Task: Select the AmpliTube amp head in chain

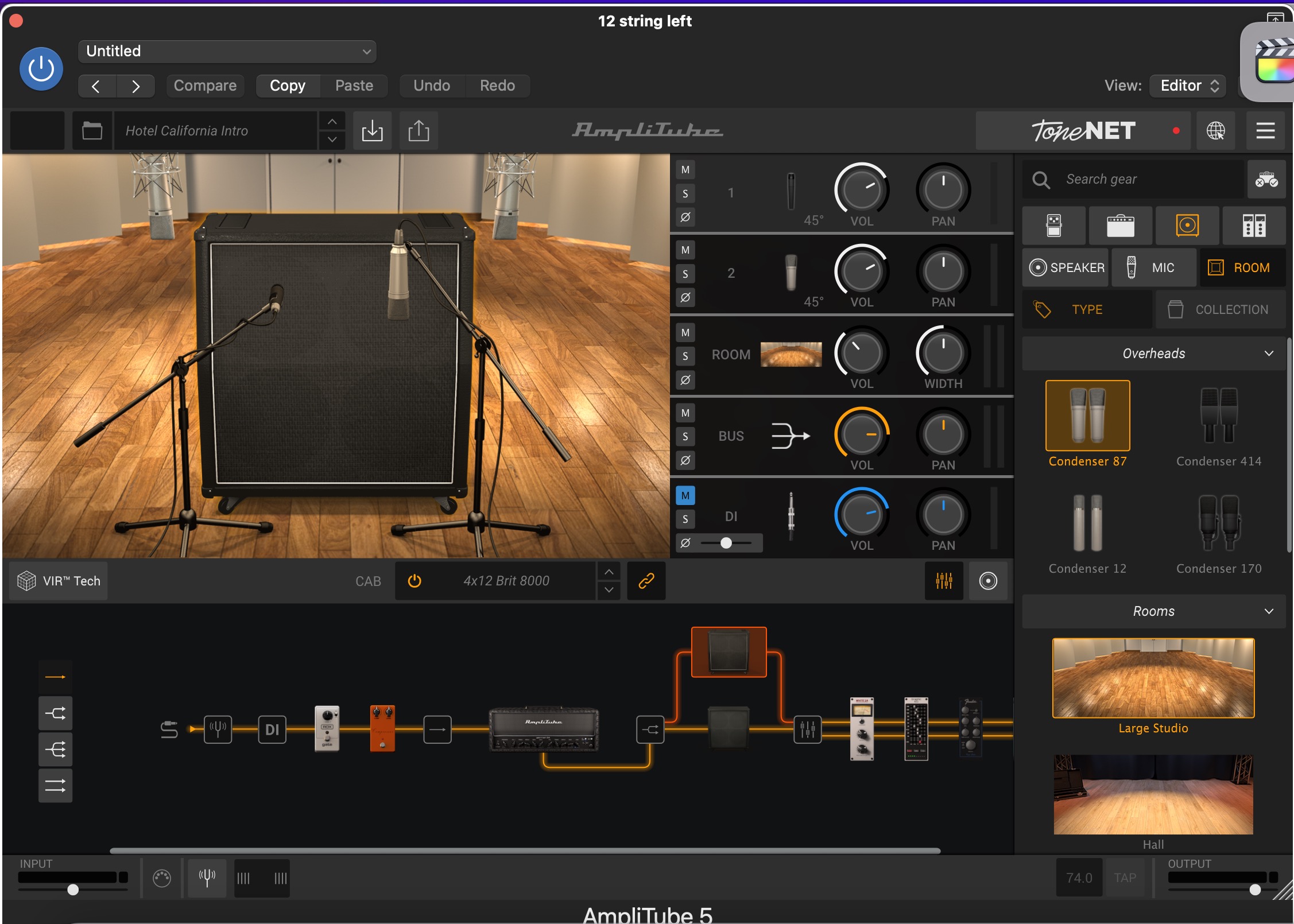Action: point(544,729)
